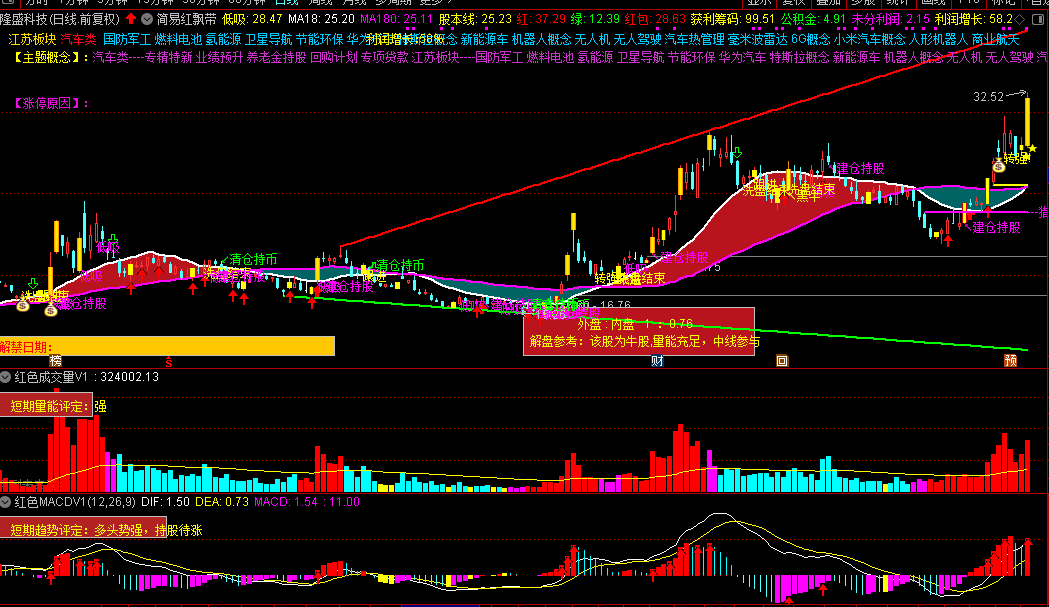Click the magenta 业绩预升 theme text
Screen dimensions: 1049x607
[219, 58]
